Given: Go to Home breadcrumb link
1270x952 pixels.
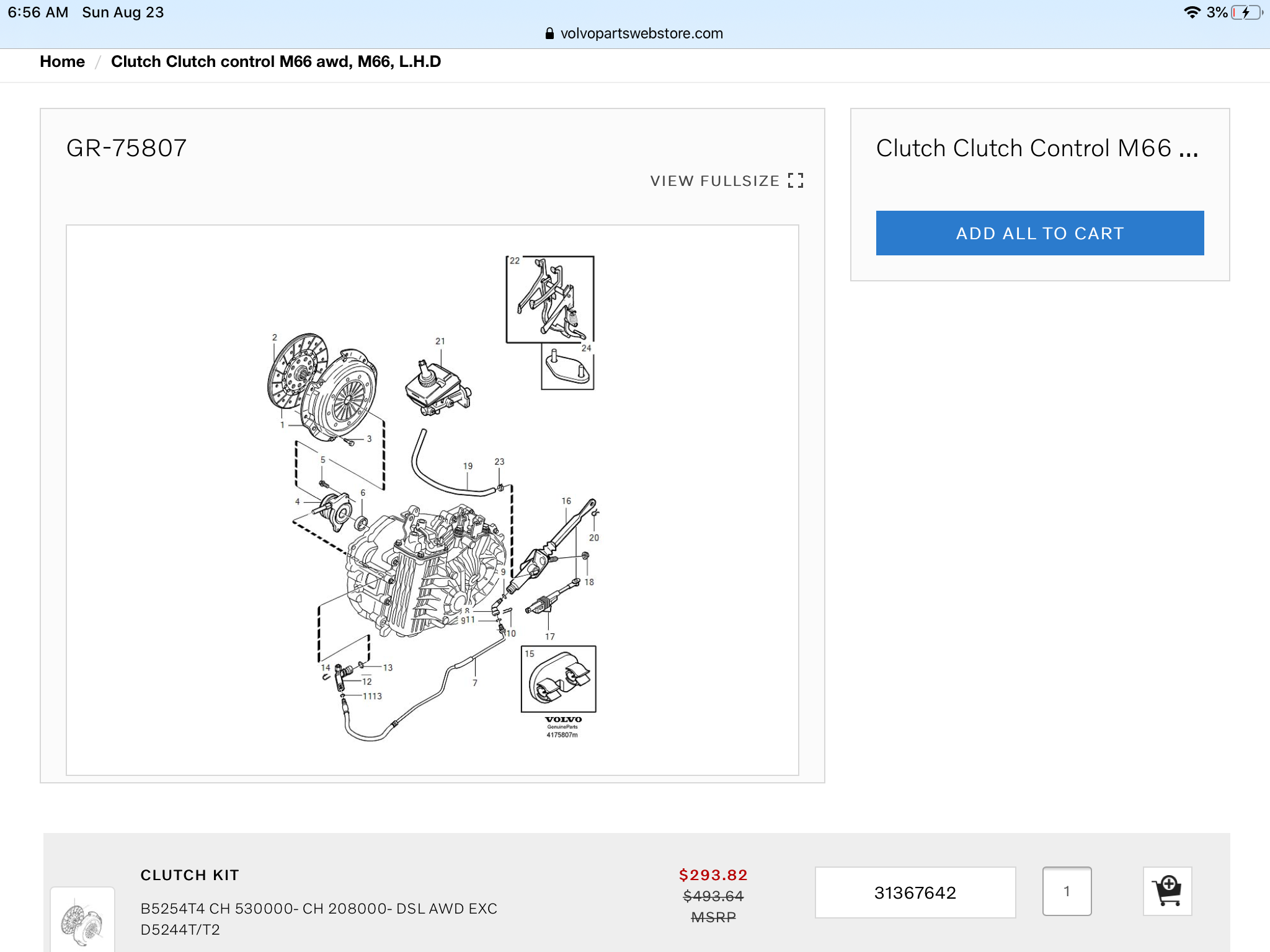Looking at the screenshot, I should [x=62, y=62].
